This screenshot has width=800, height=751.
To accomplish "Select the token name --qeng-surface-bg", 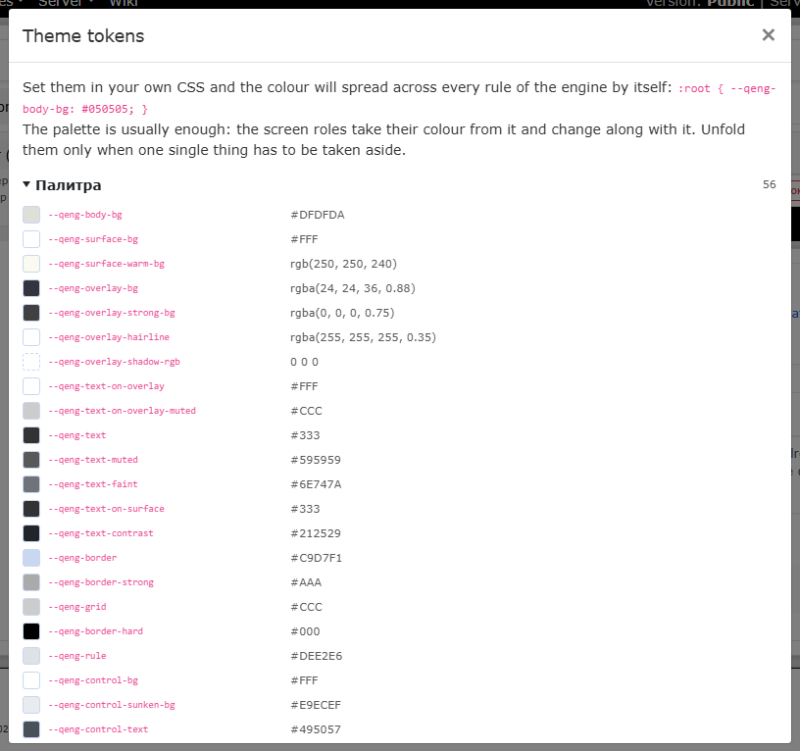I will point(93,239).
